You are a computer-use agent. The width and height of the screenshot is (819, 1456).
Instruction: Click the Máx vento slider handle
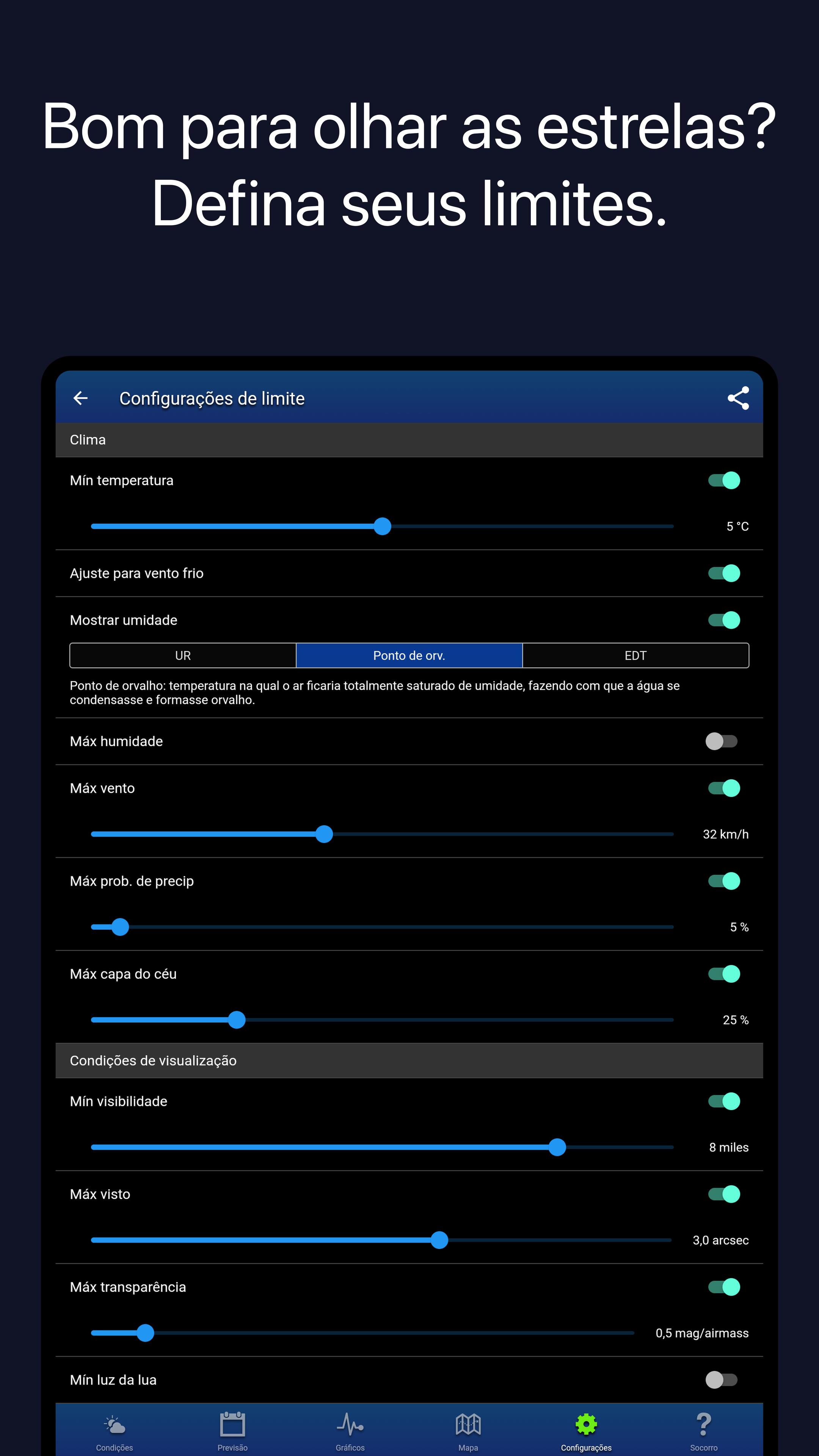point(324,834)
